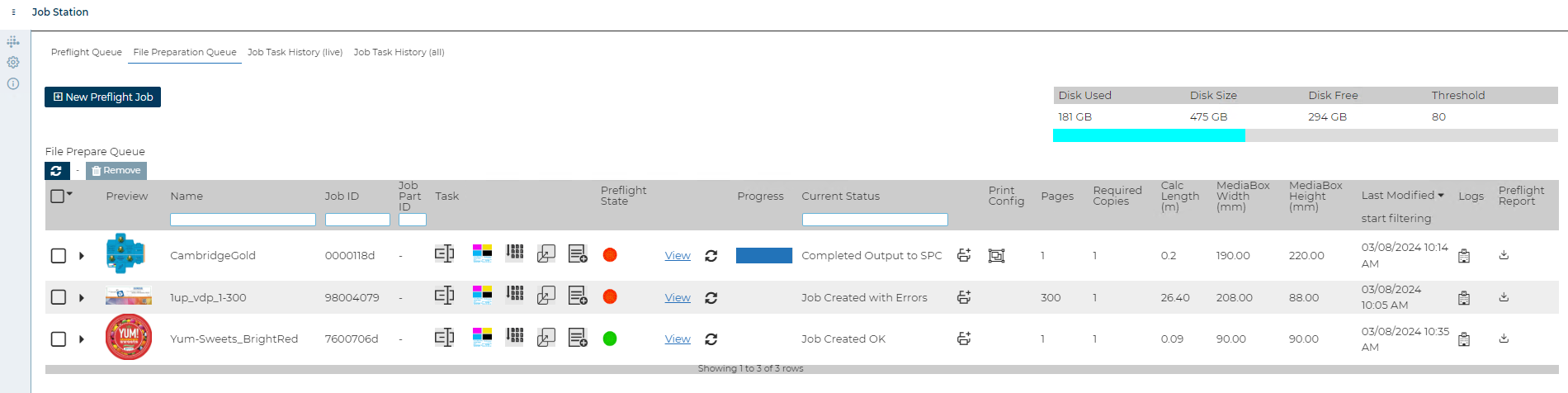The height and width of the screenshot is (393, 1568).
Task: Tick the checkbox for 1up_vdp_1-300
Action: point(59,297)
